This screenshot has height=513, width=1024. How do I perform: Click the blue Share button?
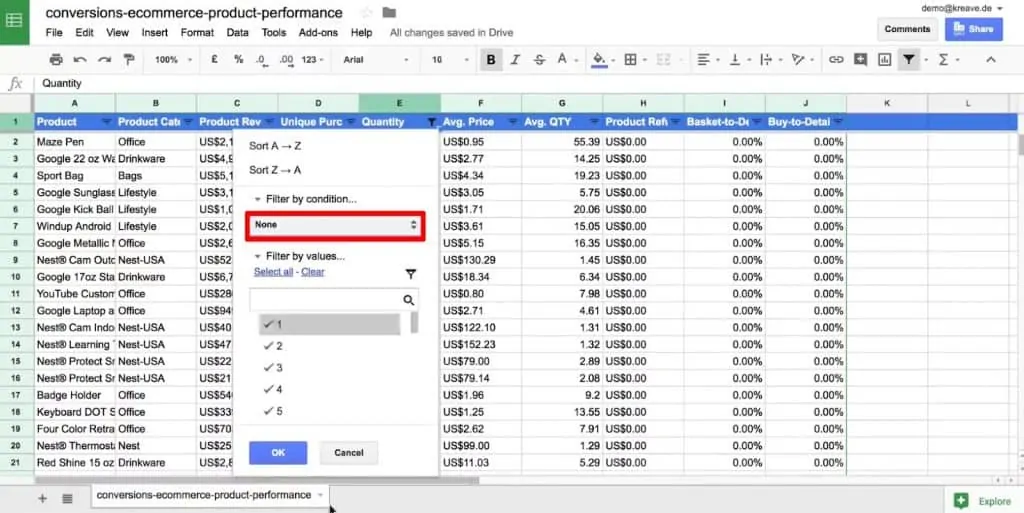pos(974,29)
